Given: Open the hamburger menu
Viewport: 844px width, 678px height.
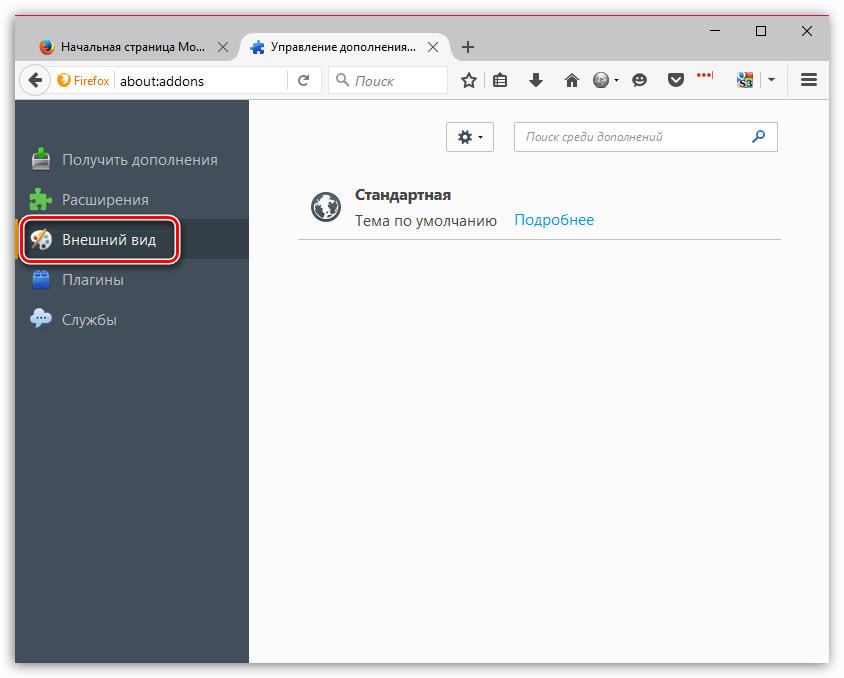Looking at the screenshot, I should click(809, 81).
